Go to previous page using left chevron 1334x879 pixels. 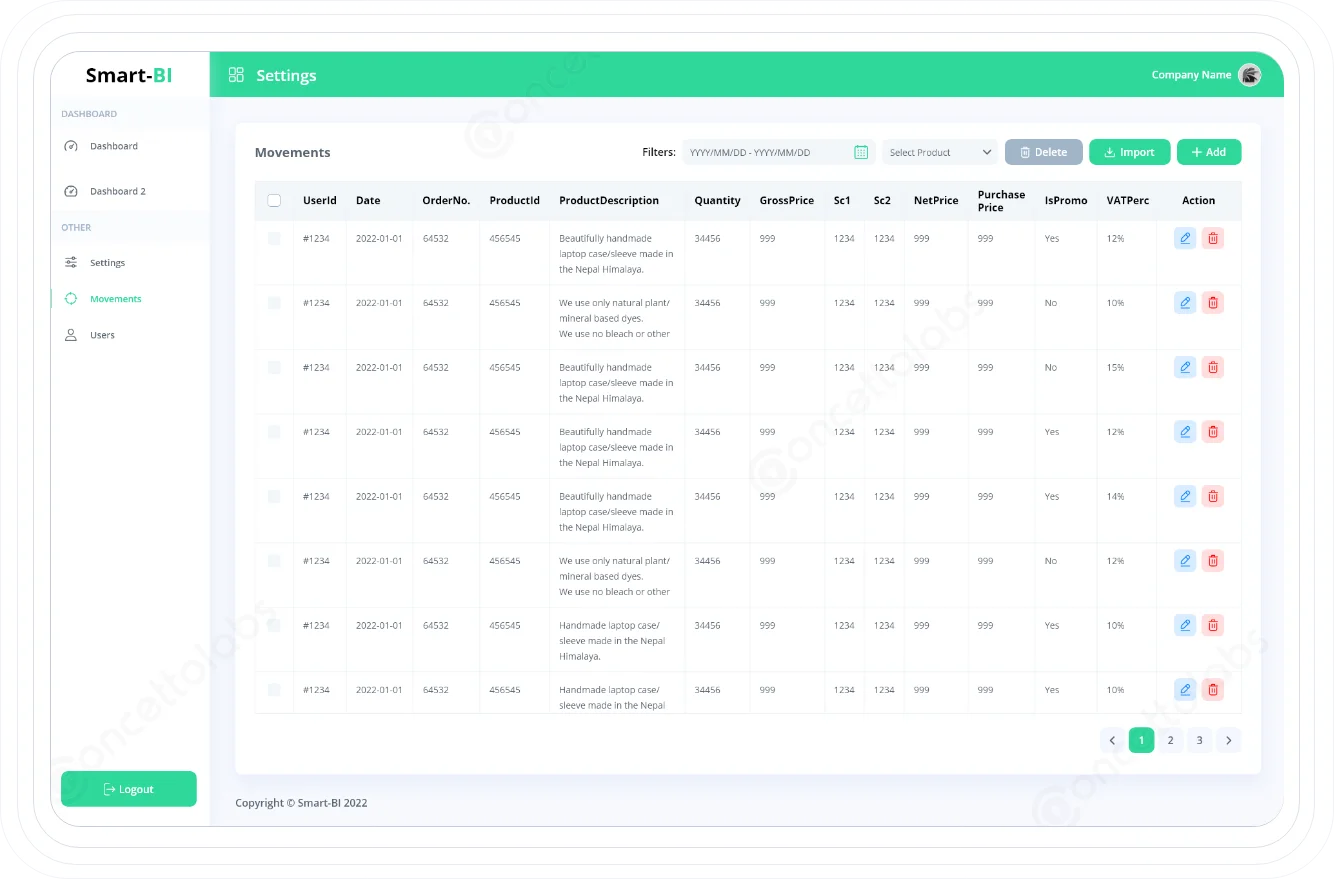[x=1112, y=740]
